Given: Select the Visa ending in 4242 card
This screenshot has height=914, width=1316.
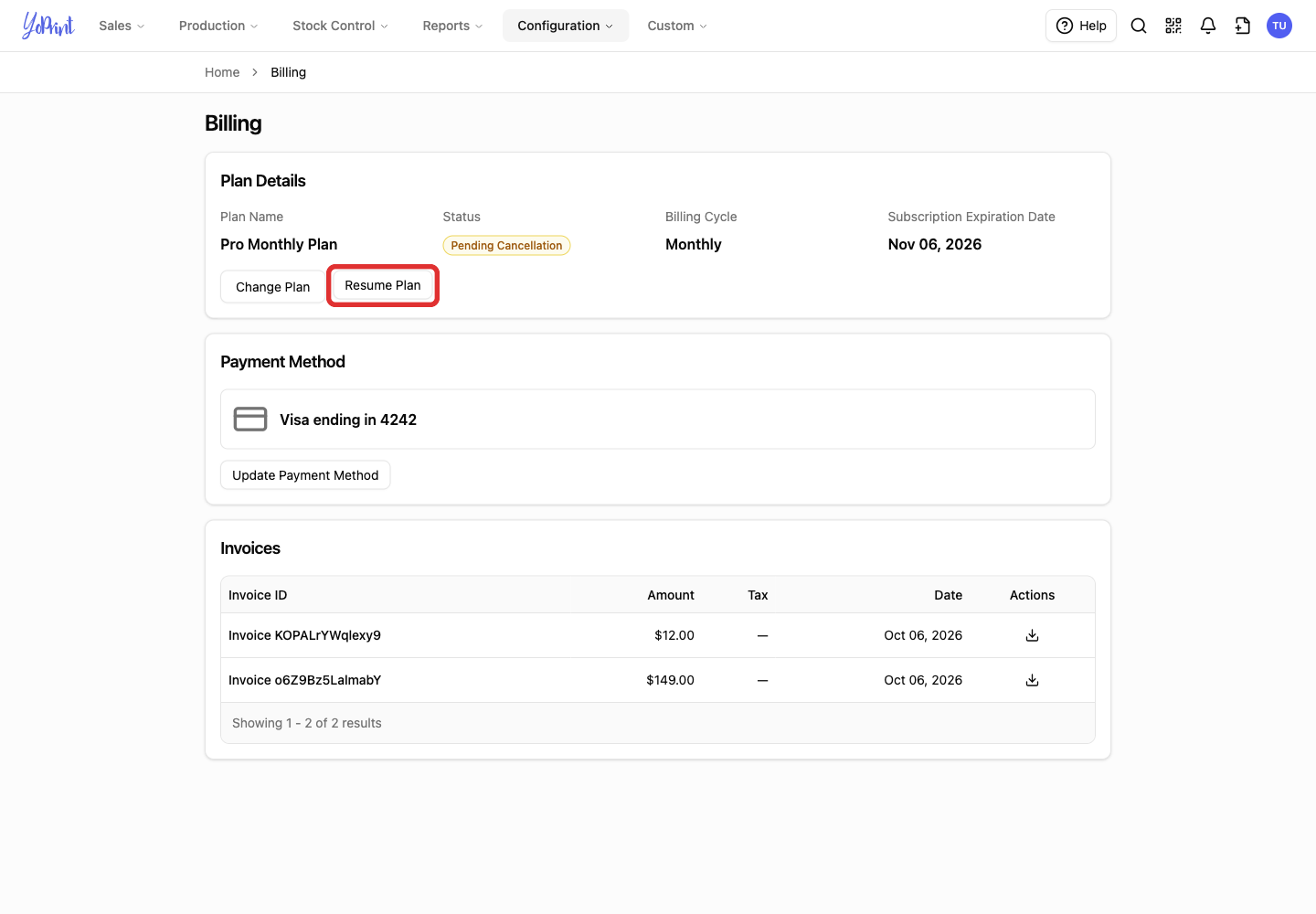Looking at the screenshot, I should tap(658, 420).
